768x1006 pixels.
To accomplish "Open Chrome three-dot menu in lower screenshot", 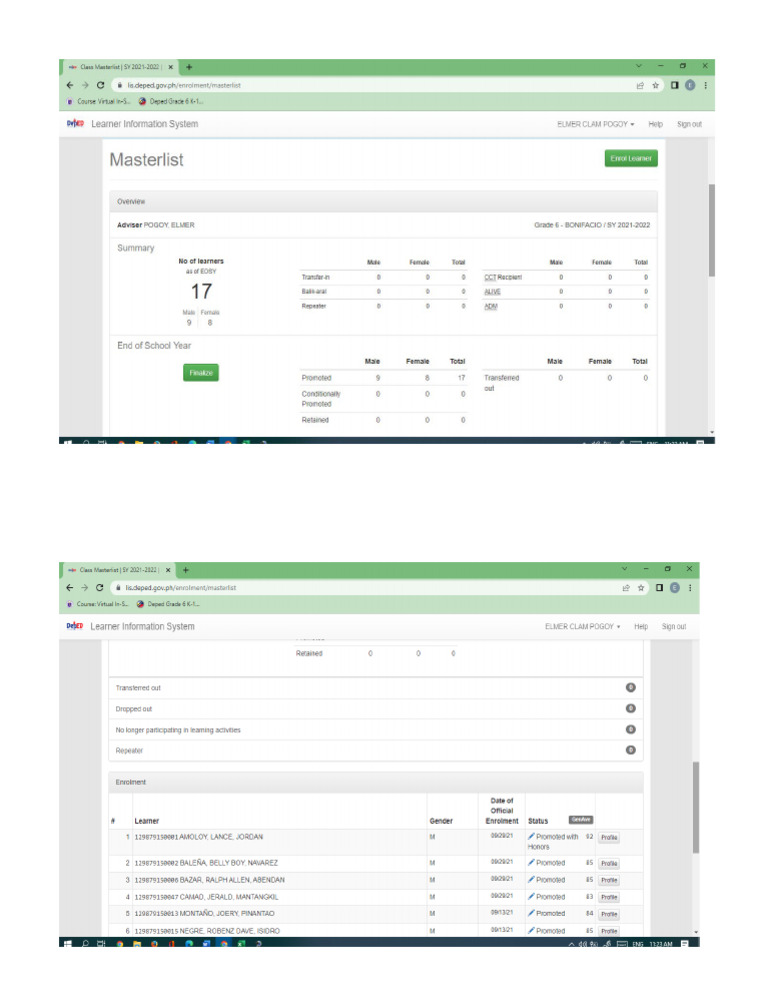I will pyautogui.click(x=690, y=588).
